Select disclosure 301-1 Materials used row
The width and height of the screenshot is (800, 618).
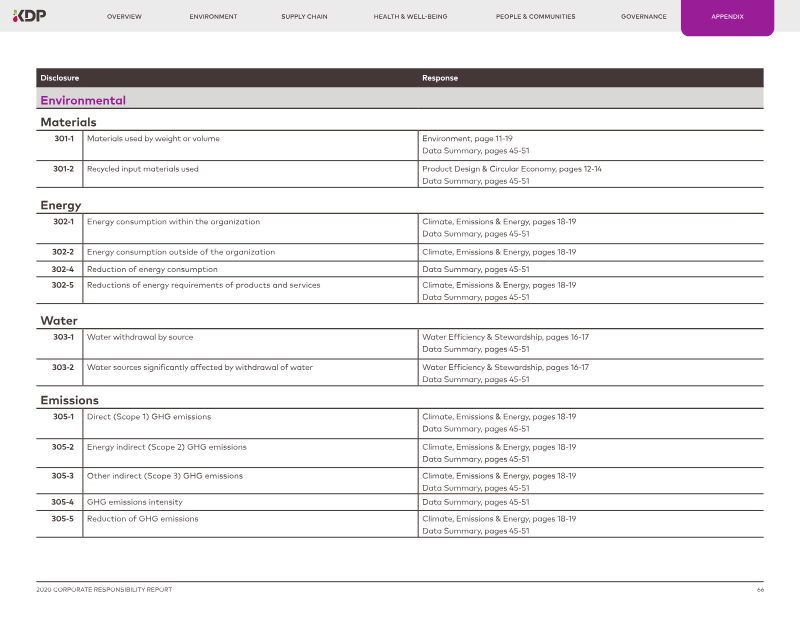[153, 139]
